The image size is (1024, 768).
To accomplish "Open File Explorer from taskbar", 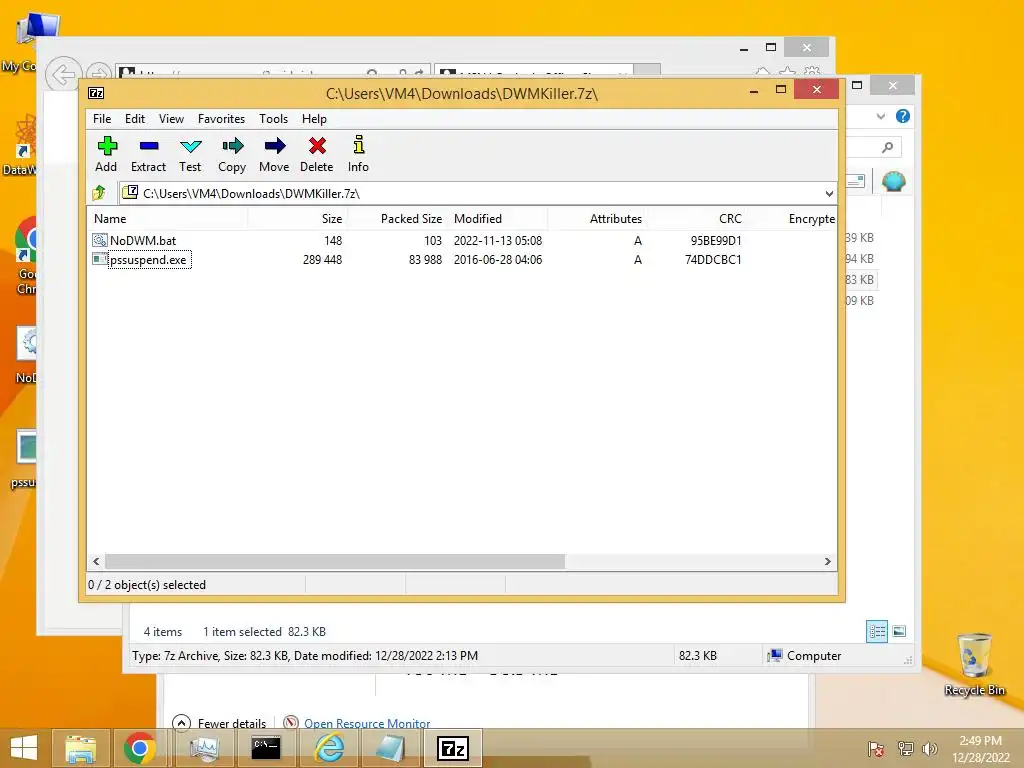I will point(80,748).
